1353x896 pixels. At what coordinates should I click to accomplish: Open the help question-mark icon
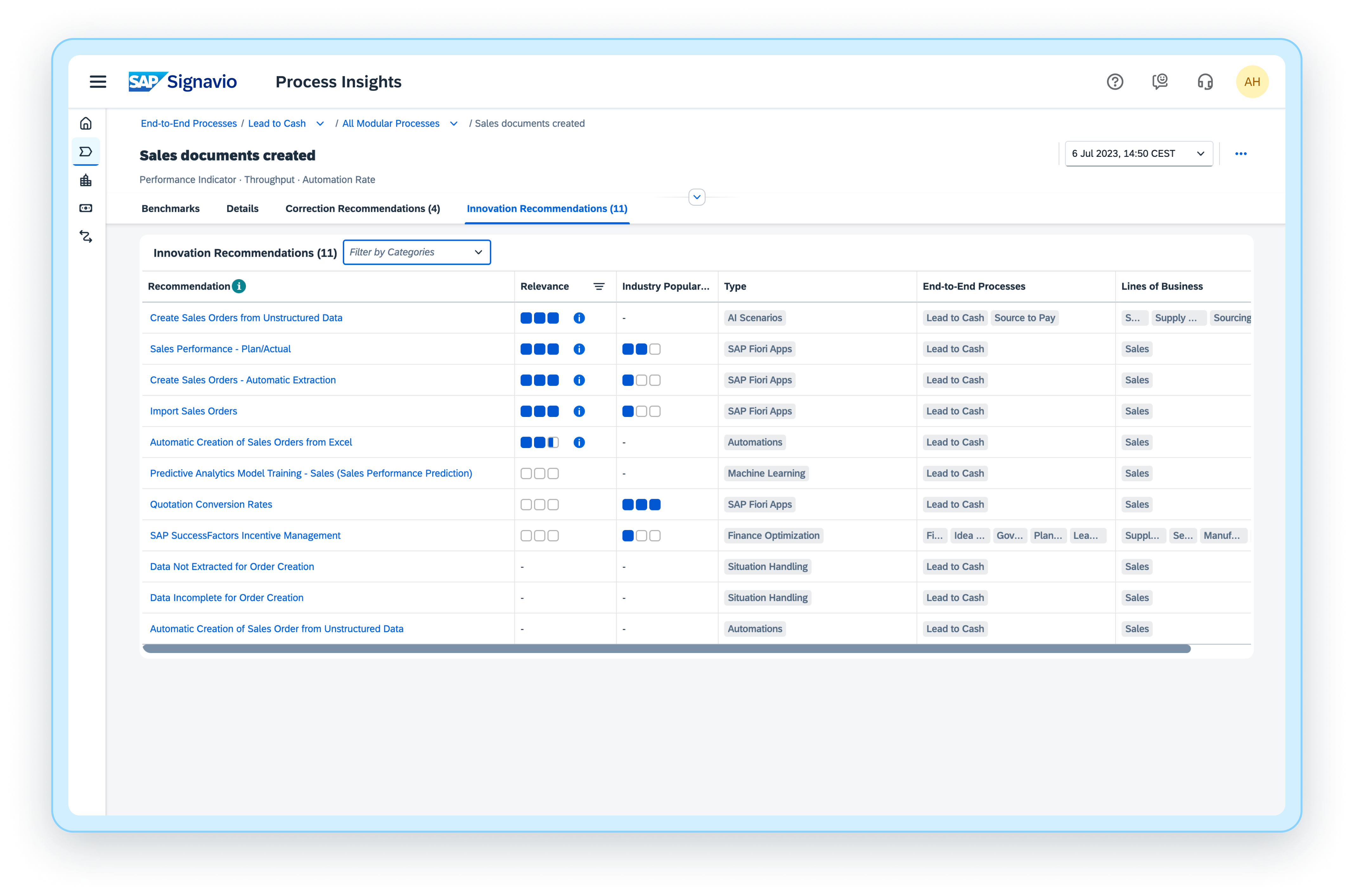tap(1115, 82)
